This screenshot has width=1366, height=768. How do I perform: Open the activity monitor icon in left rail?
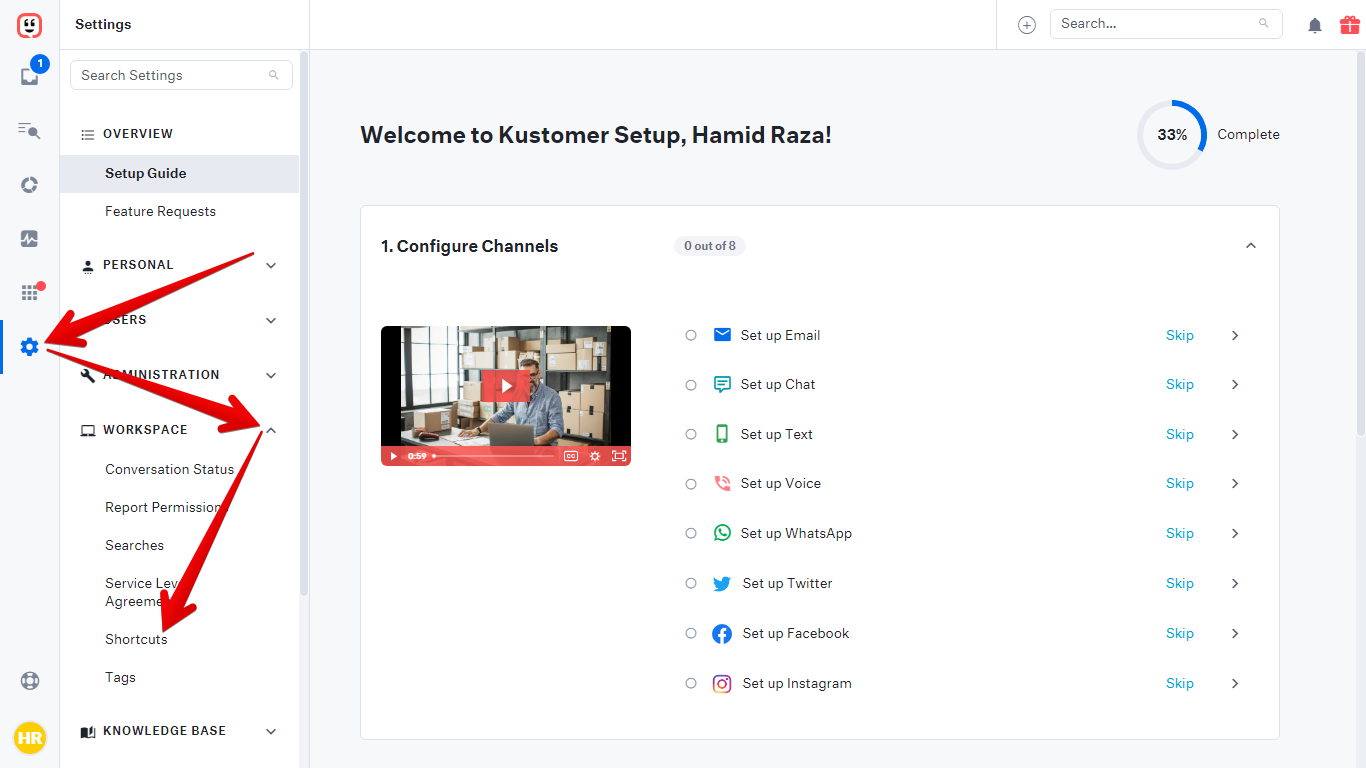[x=29, y=239]
